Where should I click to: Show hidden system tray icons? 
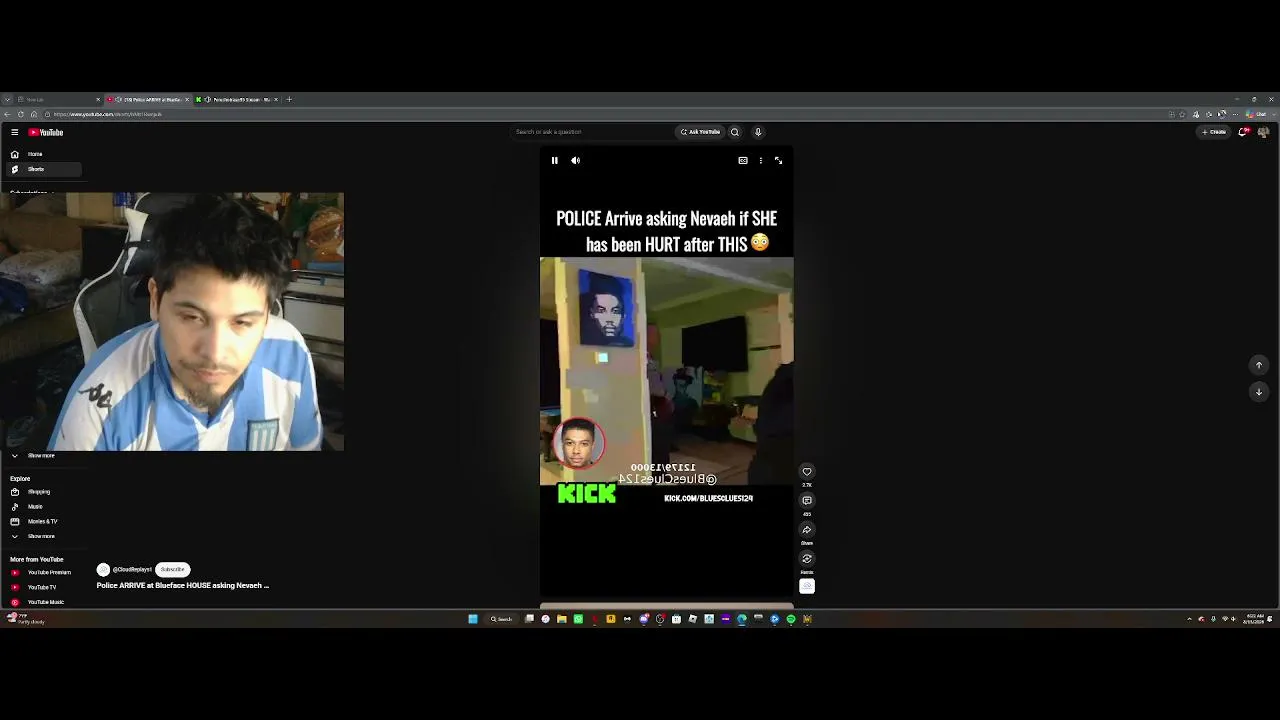pyautogui.click(x=1189, y=619)
